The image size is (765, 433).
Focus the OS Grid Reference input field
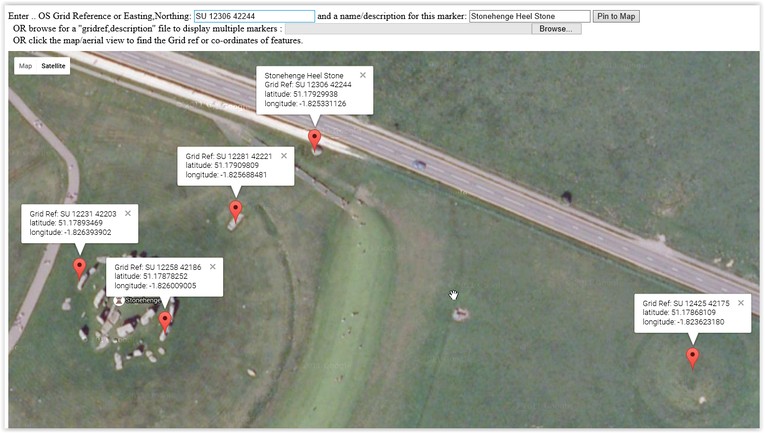[254, 16]
